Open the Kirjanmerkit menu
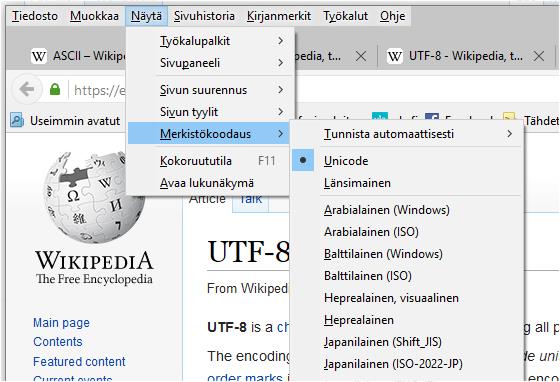Viewport: 560px width, 382px height. point(279,16)
